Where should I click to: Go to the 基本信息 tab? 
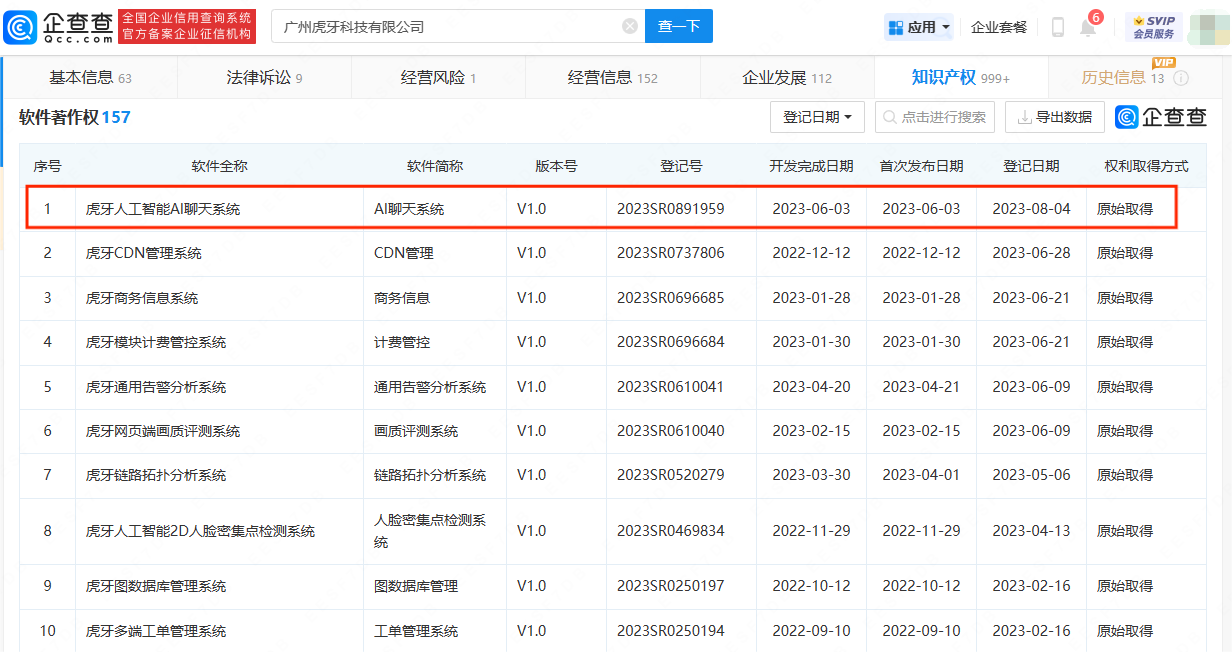(x=90, y=78)
